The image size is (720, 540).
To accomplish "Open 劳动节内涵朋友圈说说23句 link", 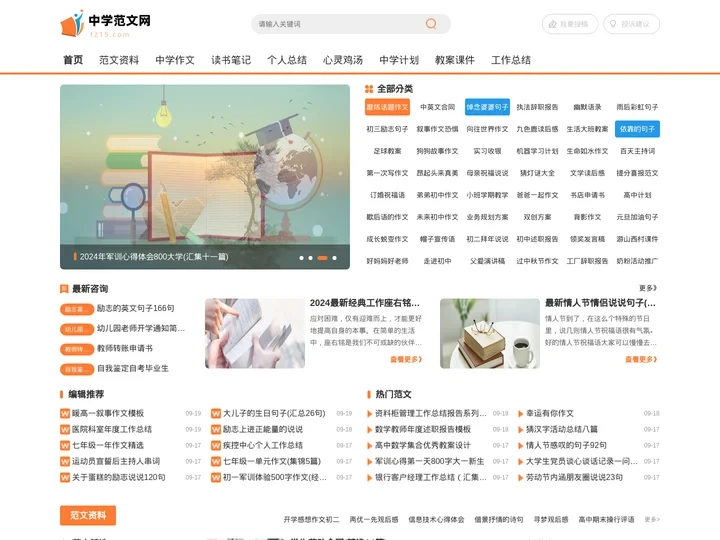I will click(x=574, y=478).
